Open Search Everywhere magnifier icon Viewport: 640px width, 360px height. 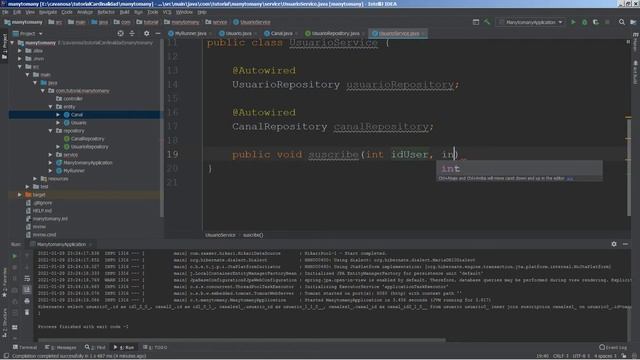pyautogui.click(x=622, y=22)
